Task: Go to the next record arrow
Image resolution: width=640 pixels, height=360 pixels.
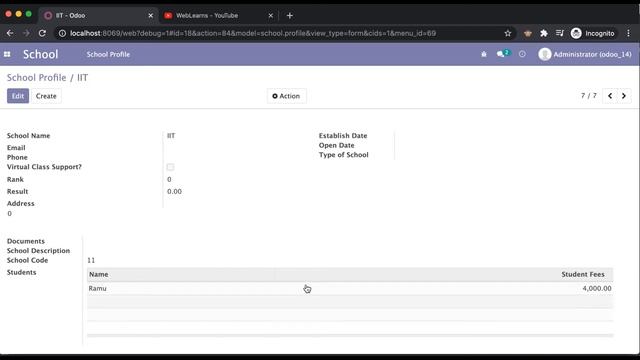Action: point(624,96)
